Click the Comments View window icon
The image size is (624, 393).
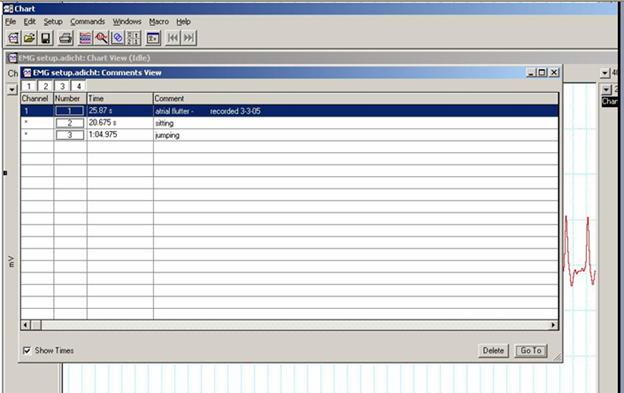click(x=27, y=73)
